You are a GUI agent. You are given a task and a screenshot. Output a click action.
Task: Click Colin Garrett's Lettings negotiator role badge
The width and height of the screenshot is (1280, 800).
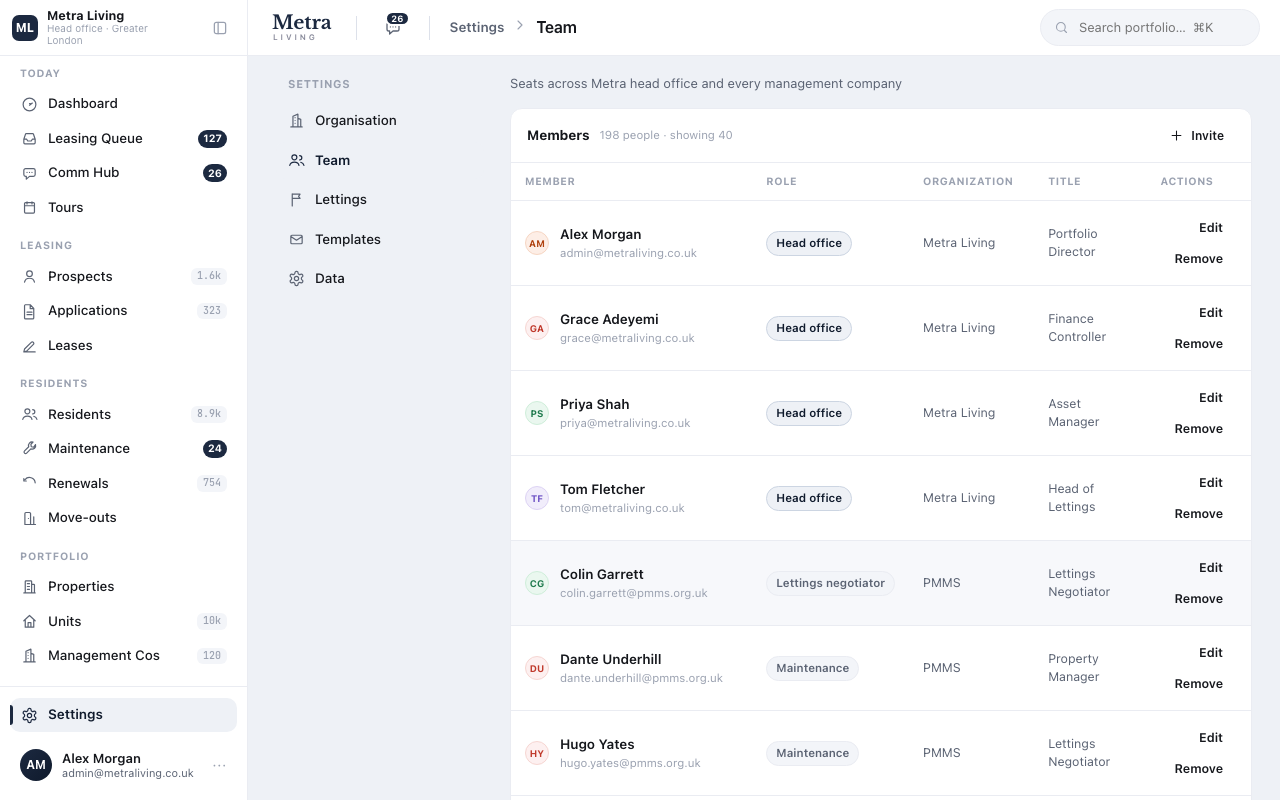coord(830,583)
